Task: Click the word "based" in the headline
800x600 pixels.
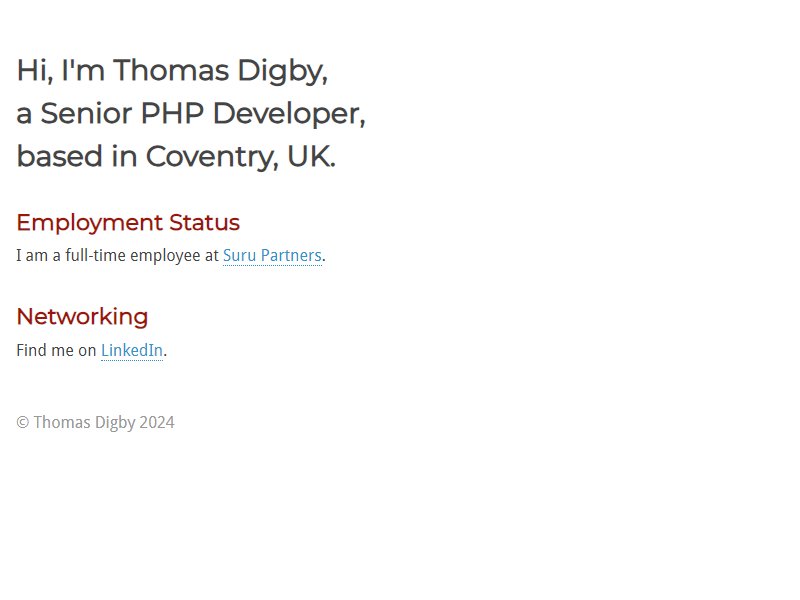Action: 59,156
